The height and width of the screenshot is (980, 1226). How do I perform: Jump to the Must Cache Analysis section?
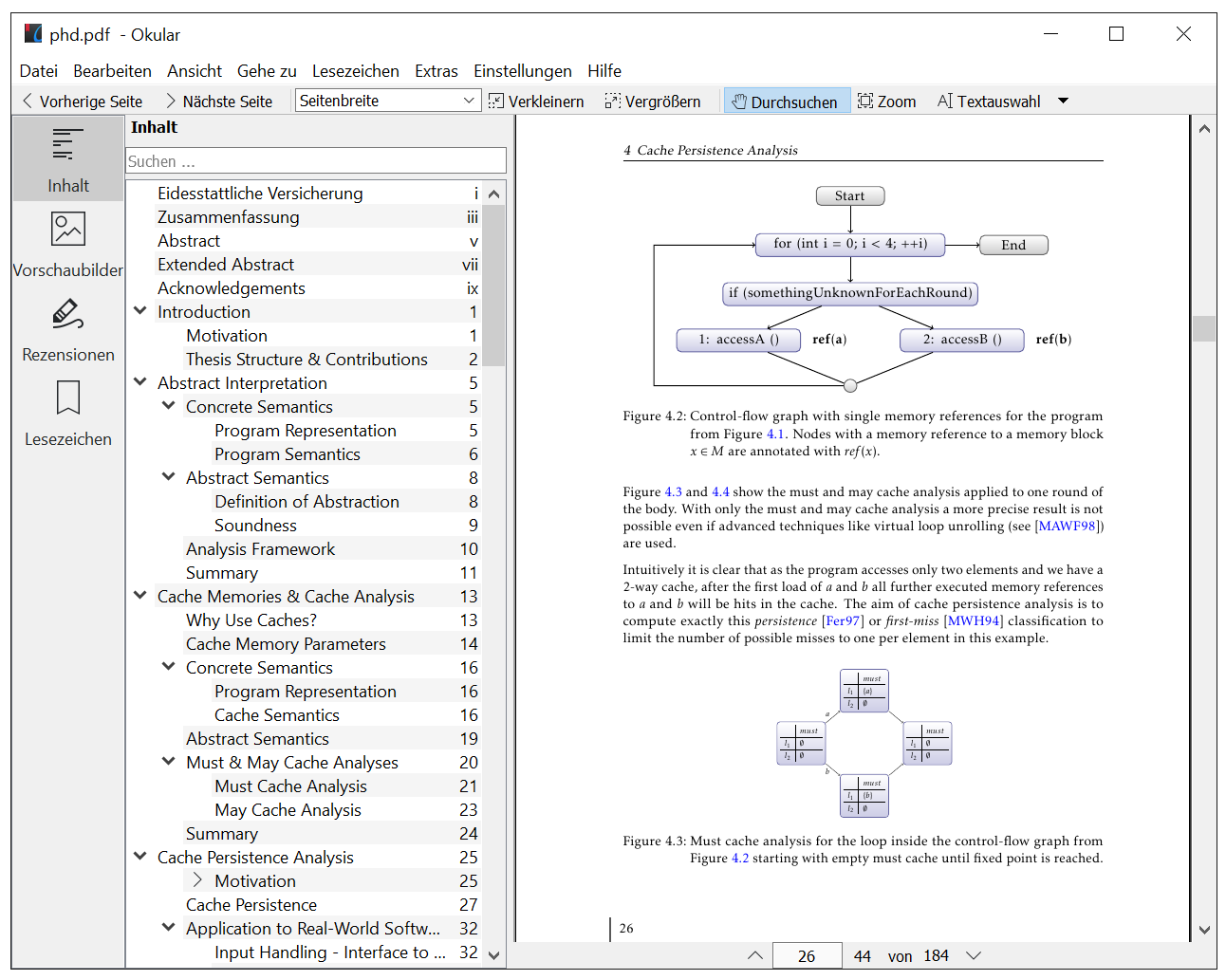[x=290, y=786]
